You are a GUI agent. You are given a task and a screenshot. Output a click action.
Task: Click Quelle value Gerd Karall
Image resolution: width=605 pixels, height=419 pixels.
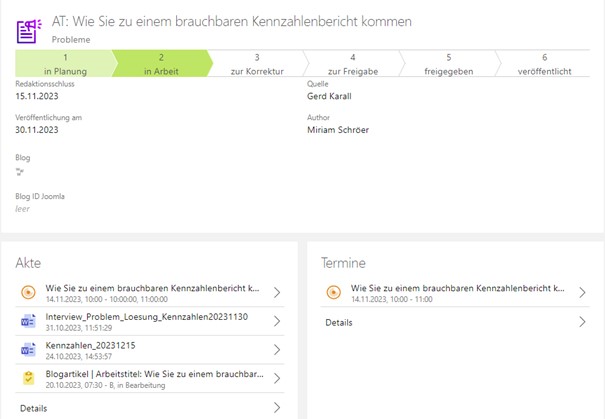point(329,96)
